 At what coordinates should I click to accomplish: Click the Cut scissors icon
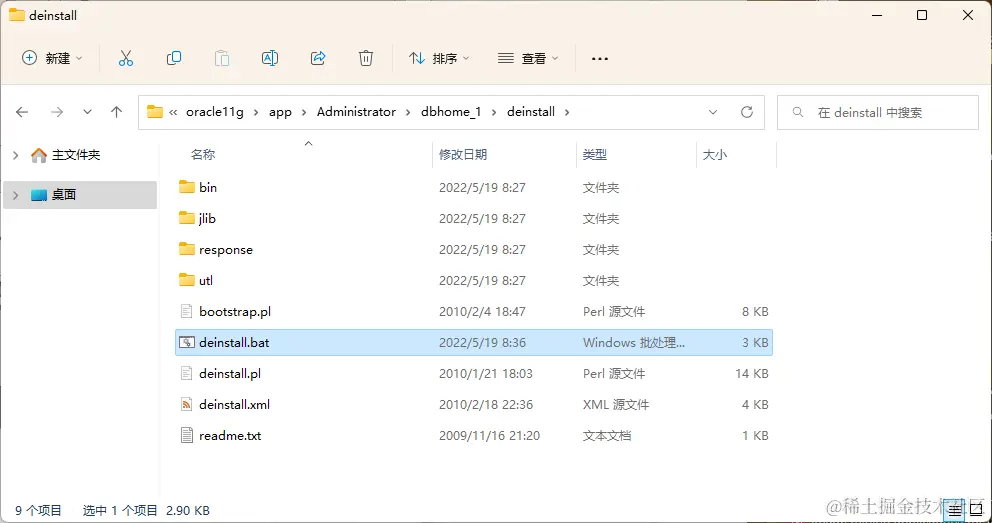coord(126,58)
